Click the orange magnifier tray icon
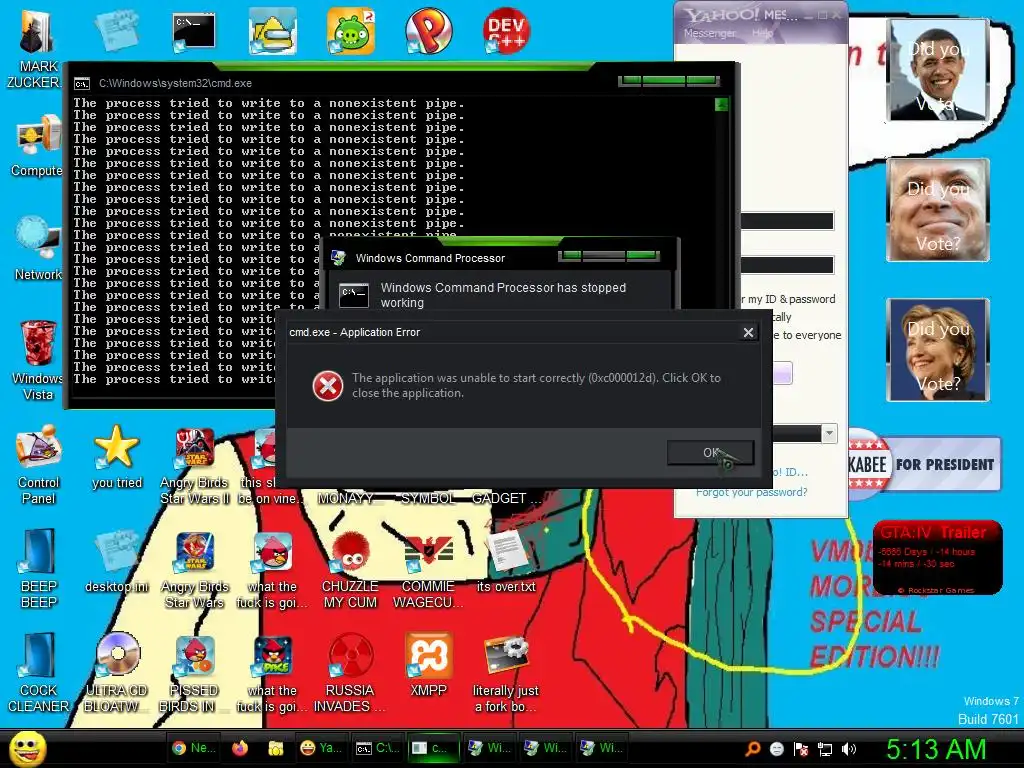 tap(753, 749)
